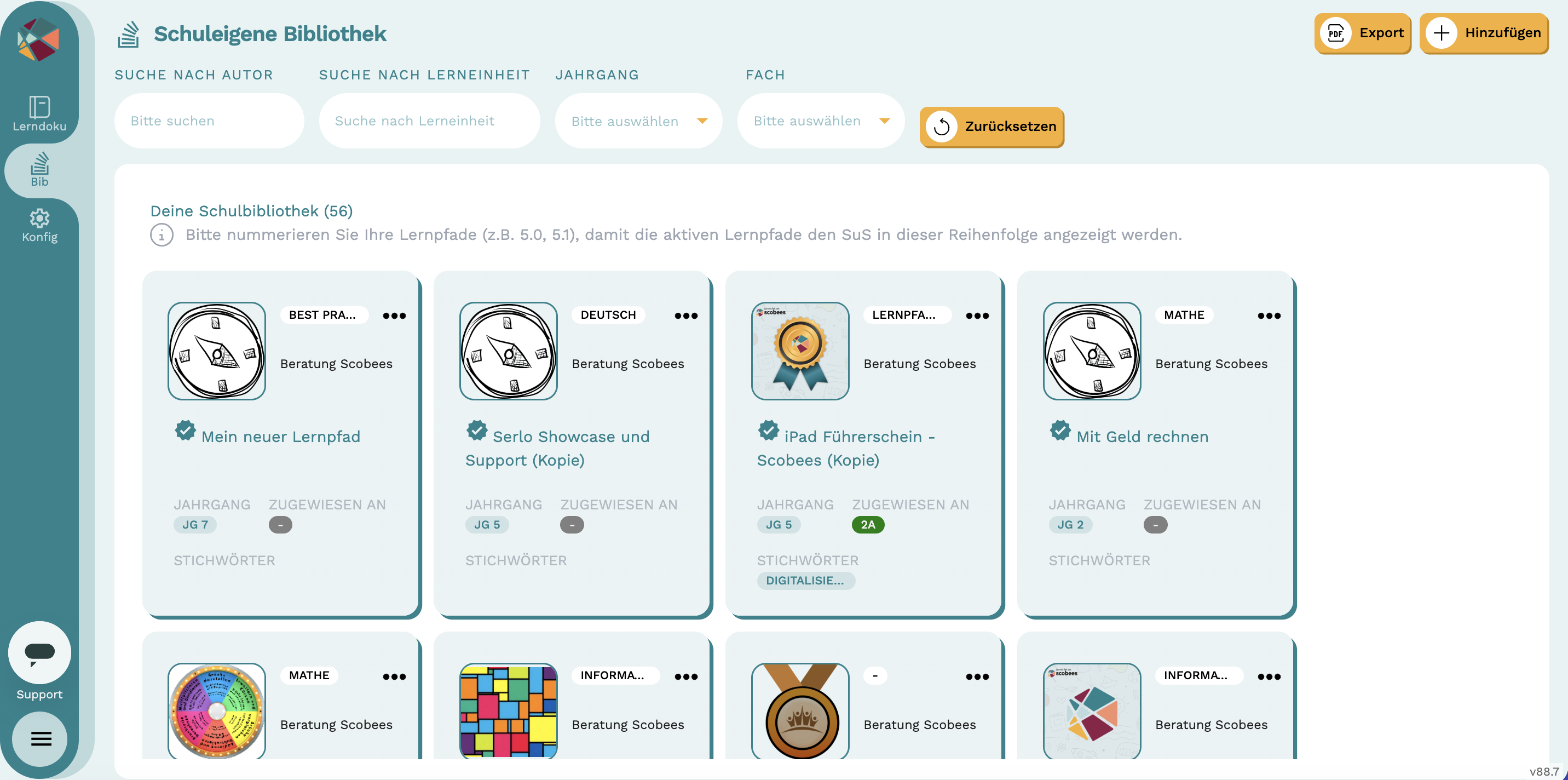Open options menu for Serlo Showcase card
Screen dimensions: 1568x780
click(x=686, y=316)
